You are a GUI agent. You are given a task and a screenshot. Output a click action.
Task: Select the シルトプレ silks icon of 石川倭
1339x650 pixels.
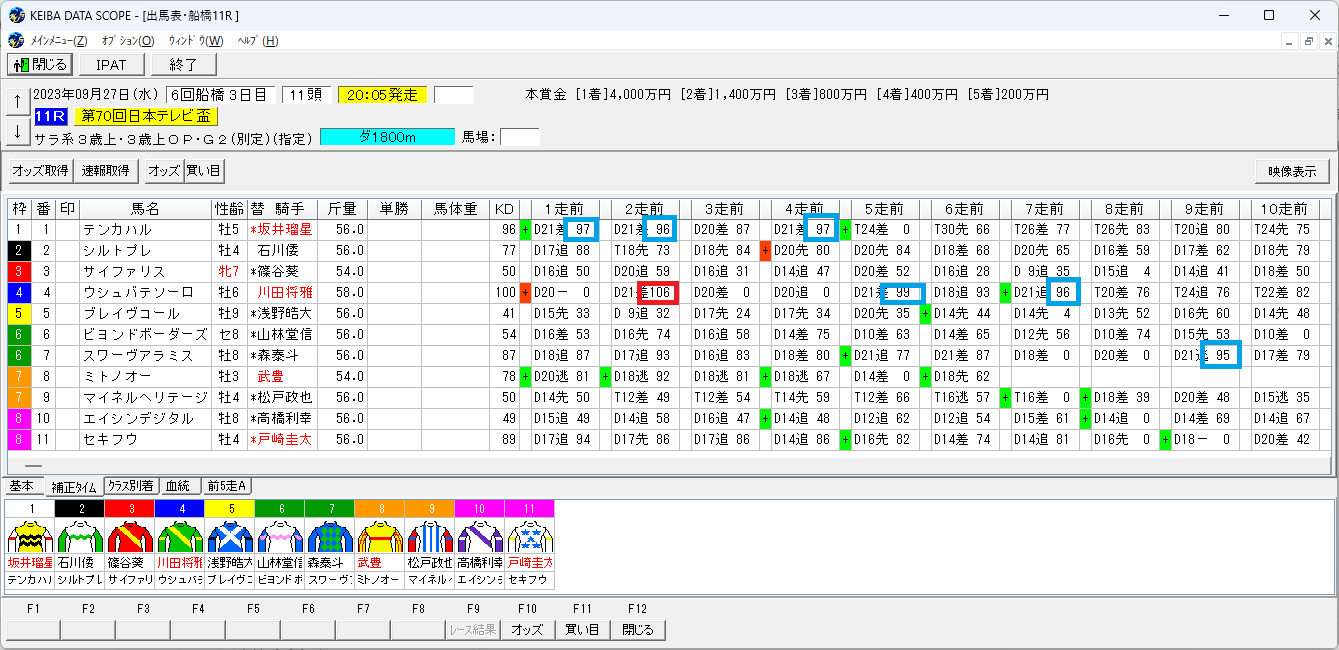point(79,536)
